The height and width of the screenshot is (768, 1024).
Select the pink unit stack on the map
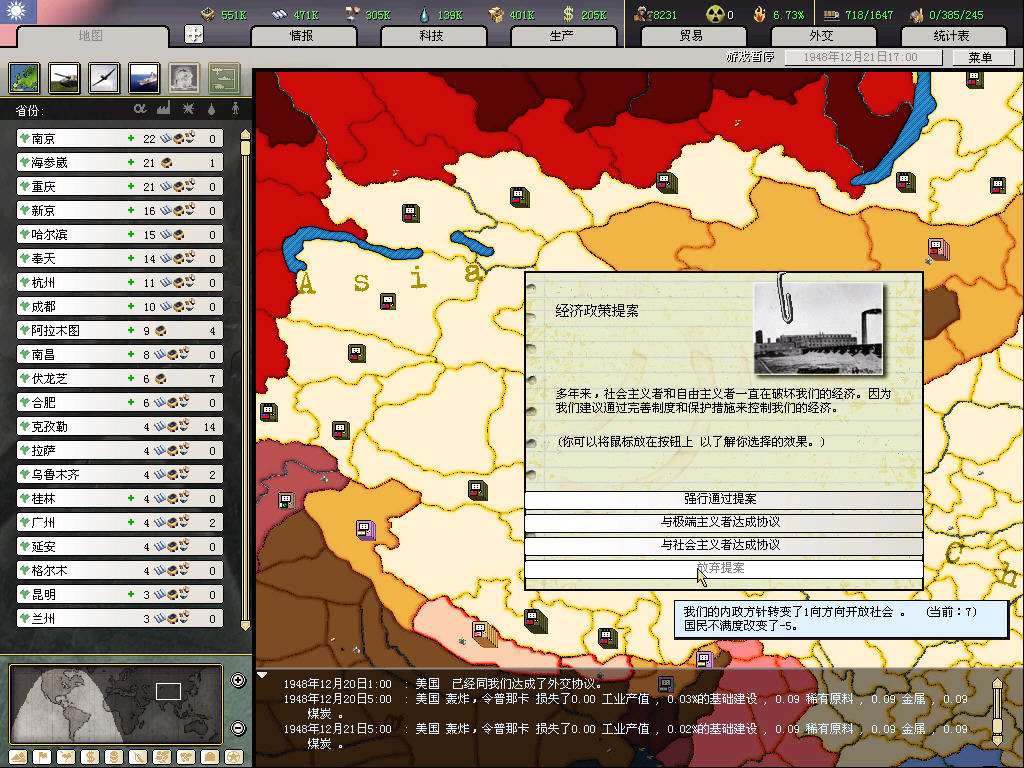(938, 249)
